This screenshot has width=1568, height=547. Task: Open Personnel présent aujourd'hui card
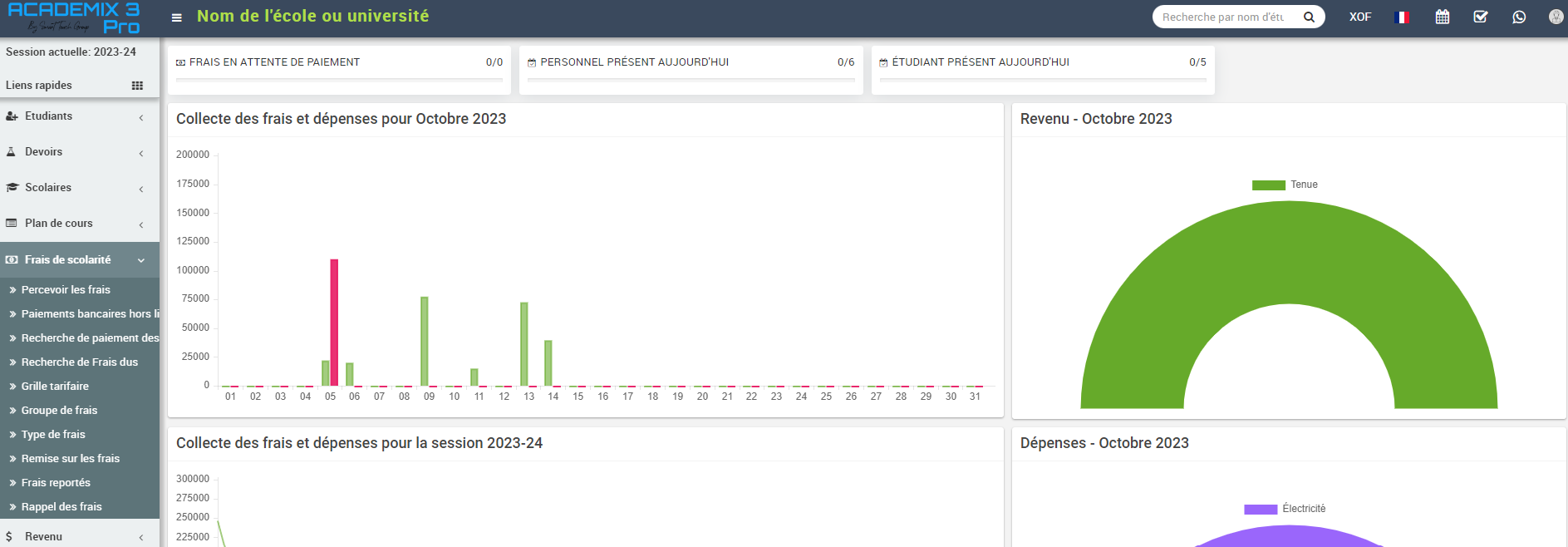[691, 70]
